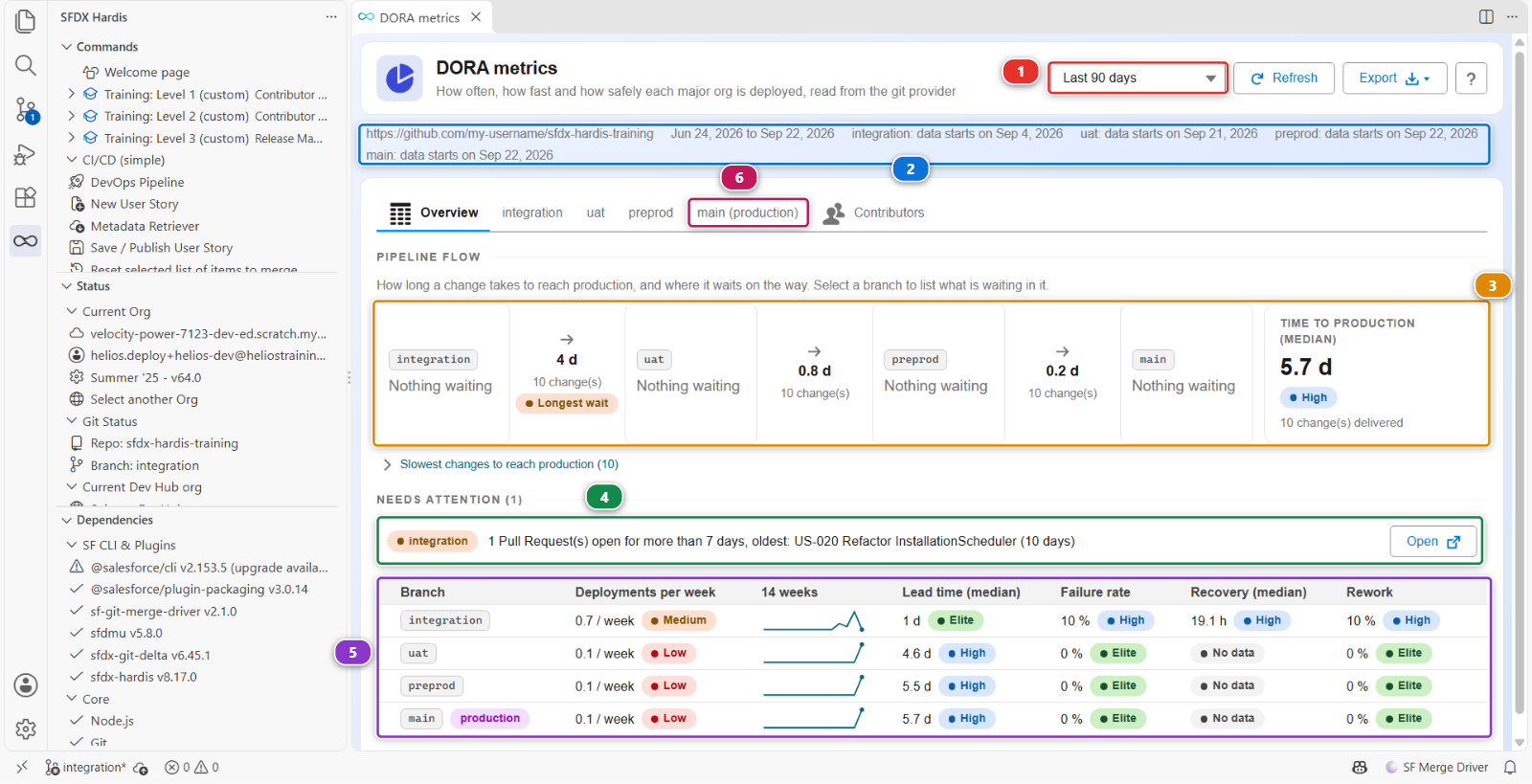This screenshot has width=1532, height=784.
Task: Switch to main (production) tab
Action: [x=748, y=213]
